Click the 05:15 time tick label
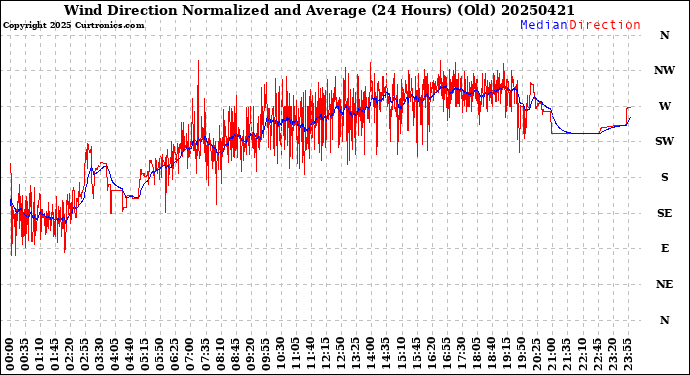This screenshot has width=690, height=375. [145, 354]
